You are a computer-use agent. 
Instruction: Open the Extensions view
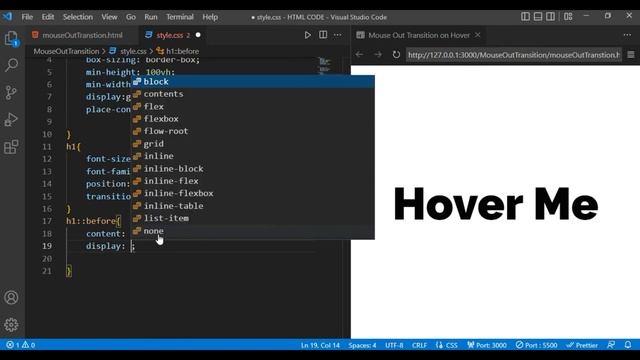click(x=11, y=147)
